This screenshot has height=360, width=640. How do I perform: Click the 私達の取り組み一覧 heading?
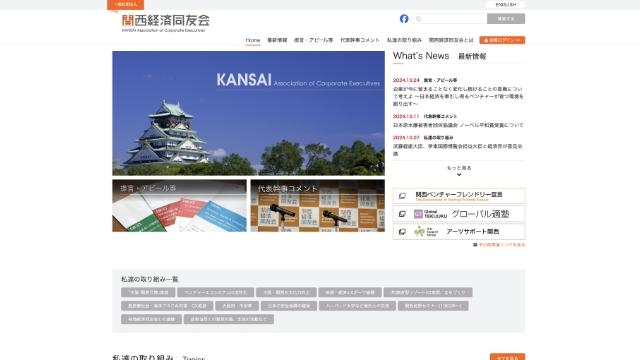(x=150, y=279)
